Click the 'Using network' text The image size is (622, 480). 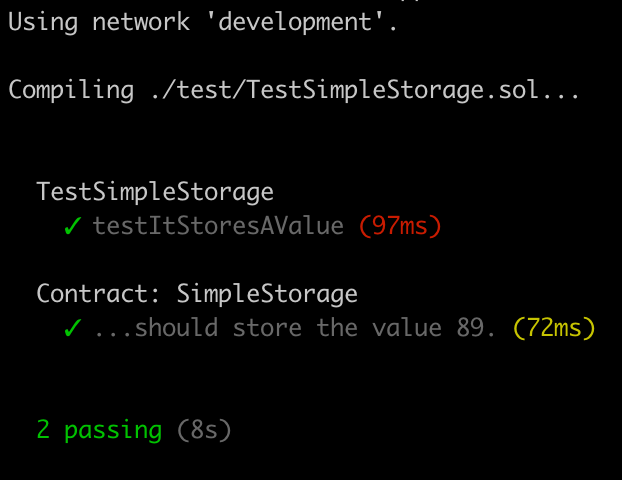click(99, 22)
